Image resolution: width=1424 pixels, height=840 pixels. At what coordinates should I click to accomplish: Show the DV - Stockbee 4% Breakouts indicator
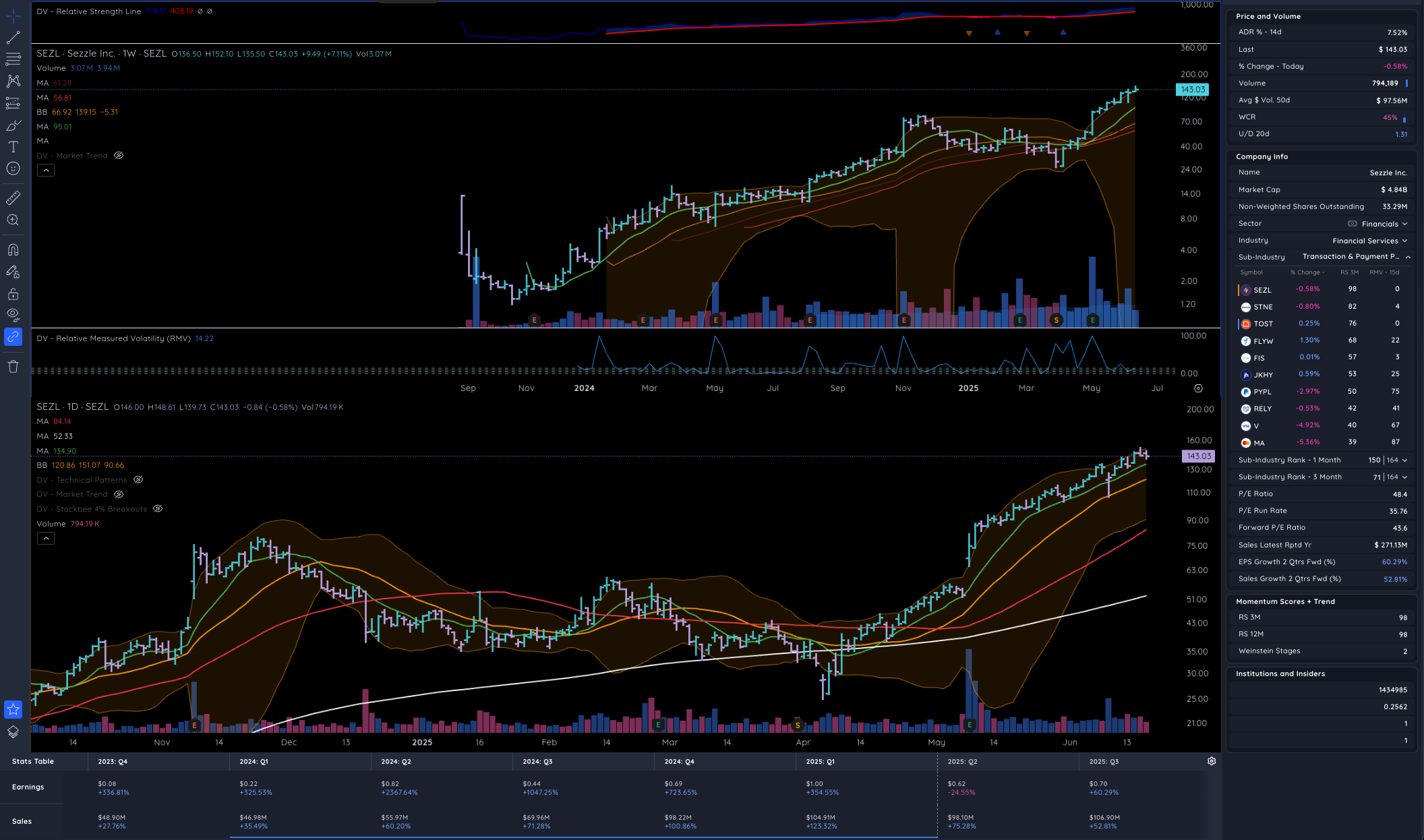pyautogui.click(x=158, y=509)
